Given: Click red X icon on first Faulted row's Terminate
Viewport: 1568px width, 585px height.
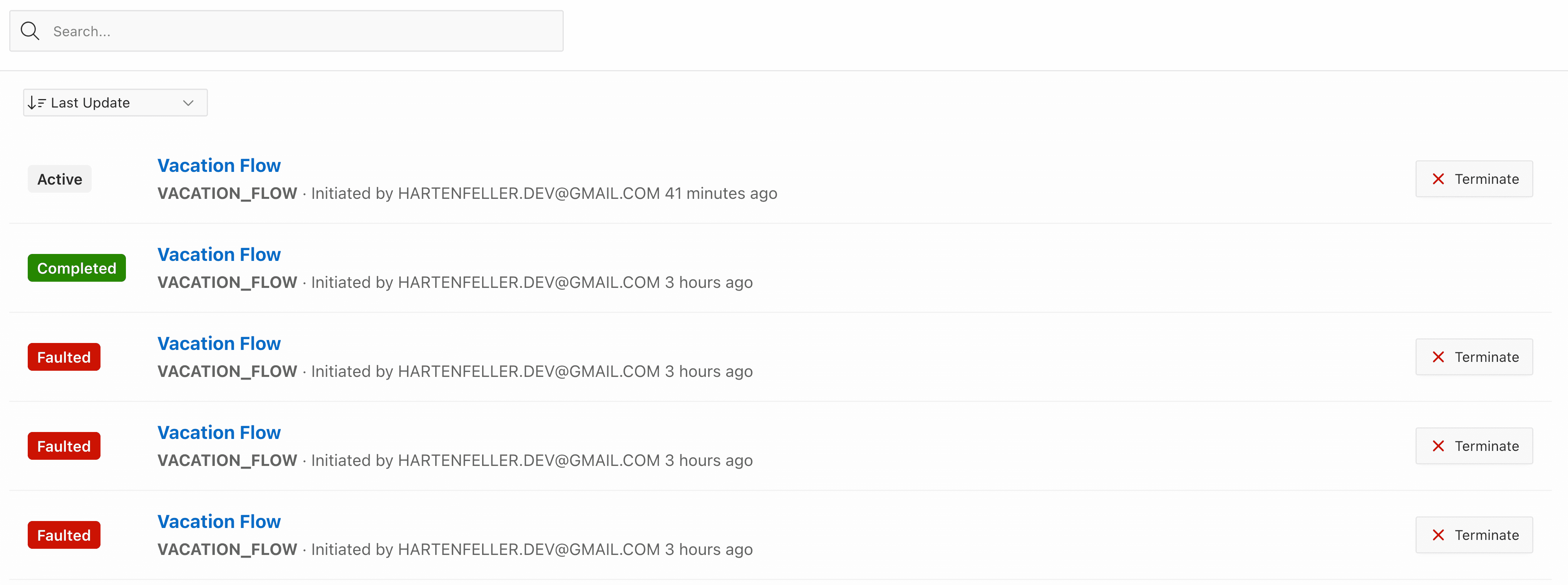Looking at the screenshot, I should pos(1438,356).
